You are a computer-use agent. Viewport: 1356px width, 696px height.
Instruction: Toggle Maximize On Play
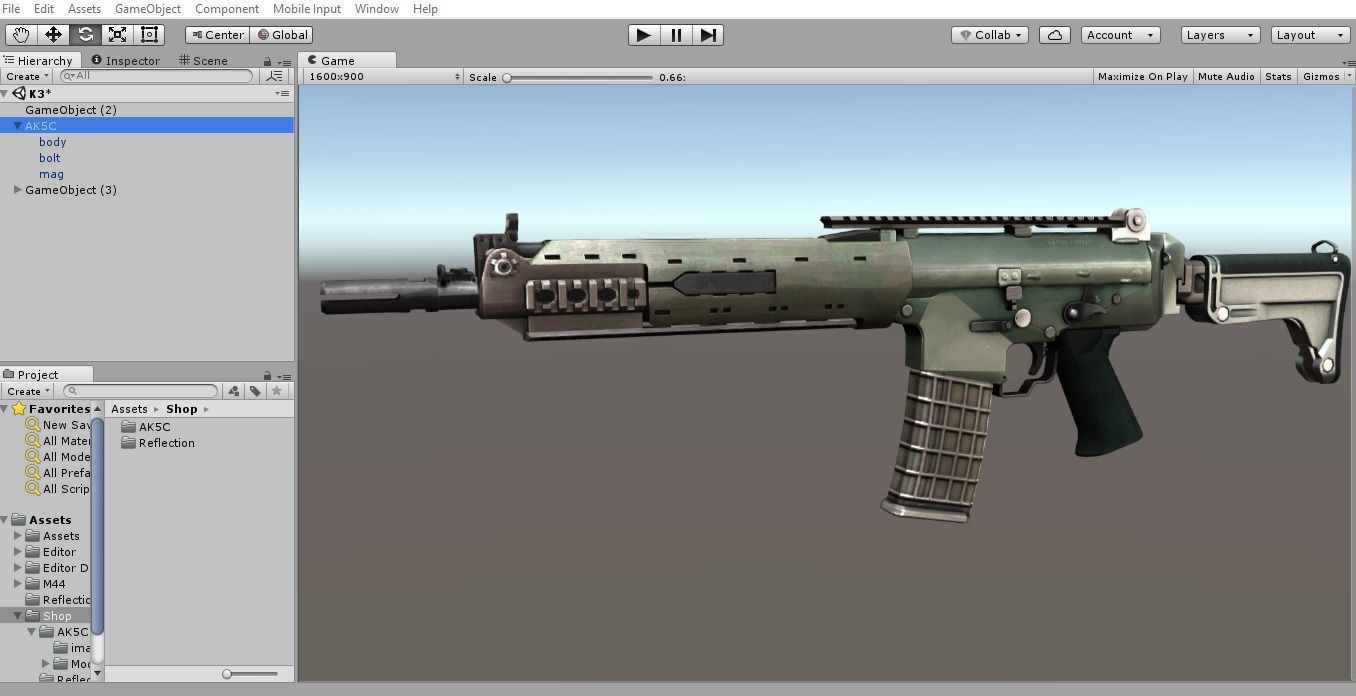pos(1142,76)
